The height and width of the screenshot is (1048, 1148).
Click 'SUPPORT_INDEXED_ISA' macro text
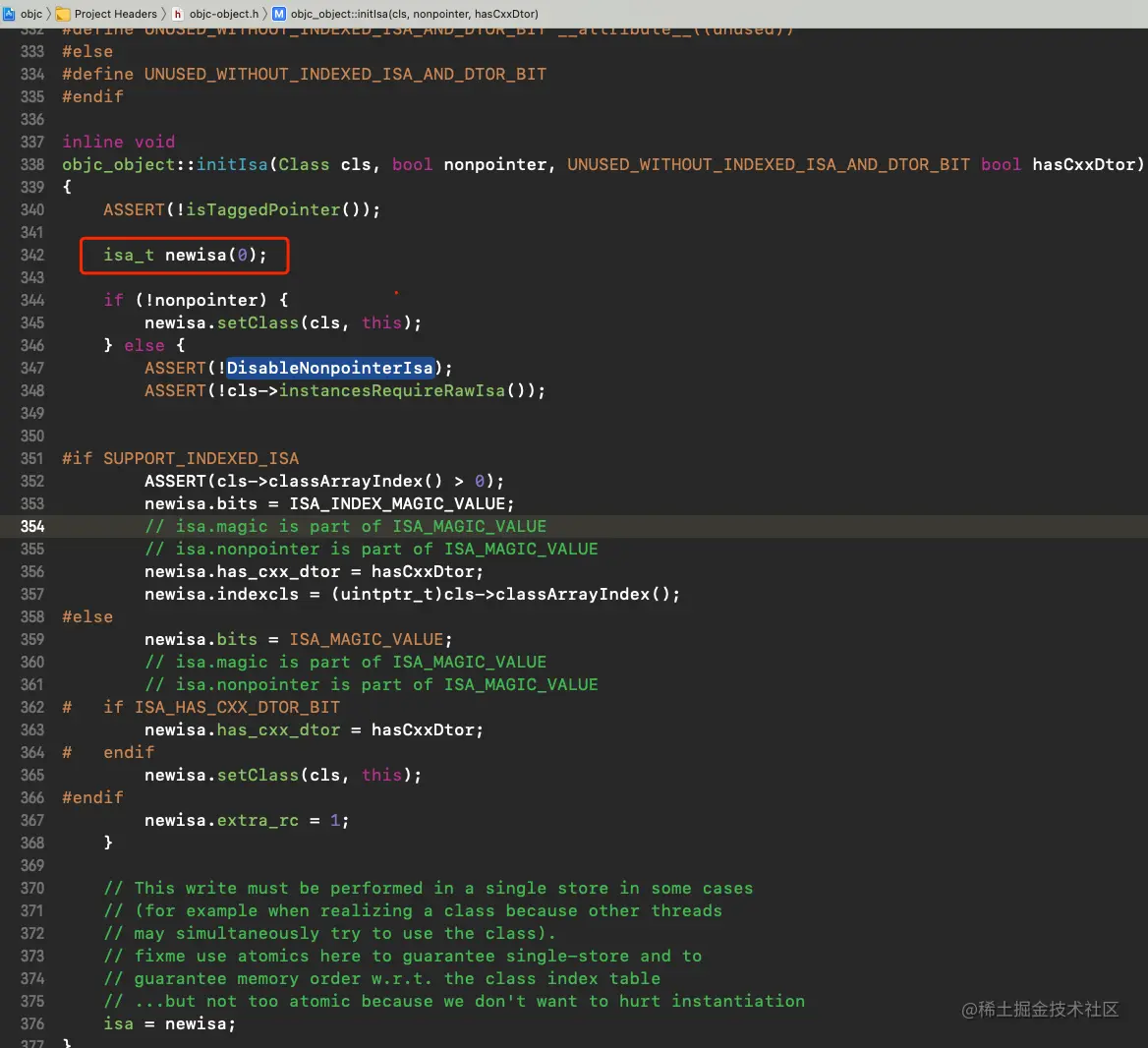tap(201, 458)
